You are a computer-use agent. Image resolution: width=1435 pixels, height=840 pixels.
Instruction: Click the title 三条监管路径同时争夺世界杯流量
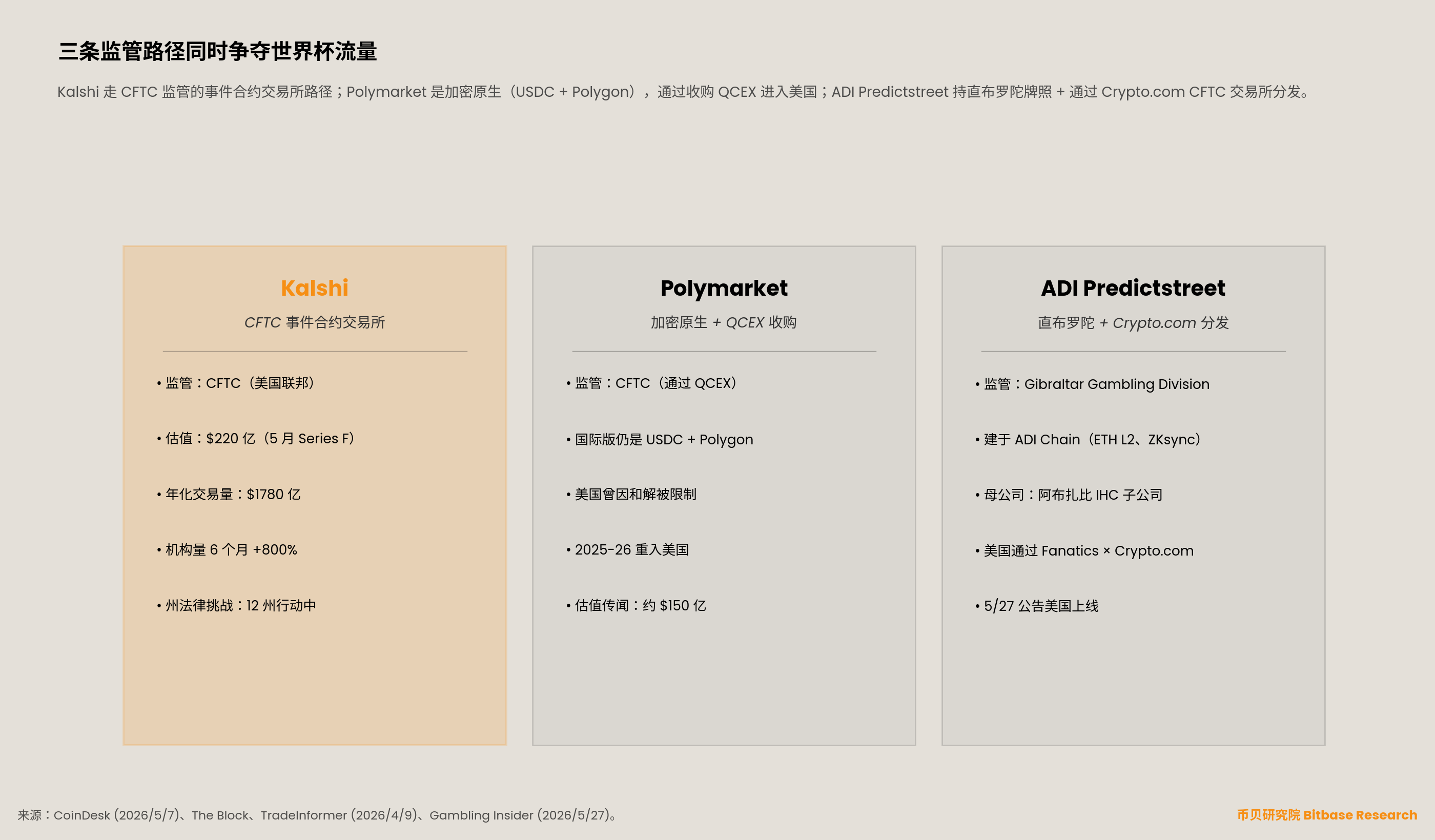217,51
